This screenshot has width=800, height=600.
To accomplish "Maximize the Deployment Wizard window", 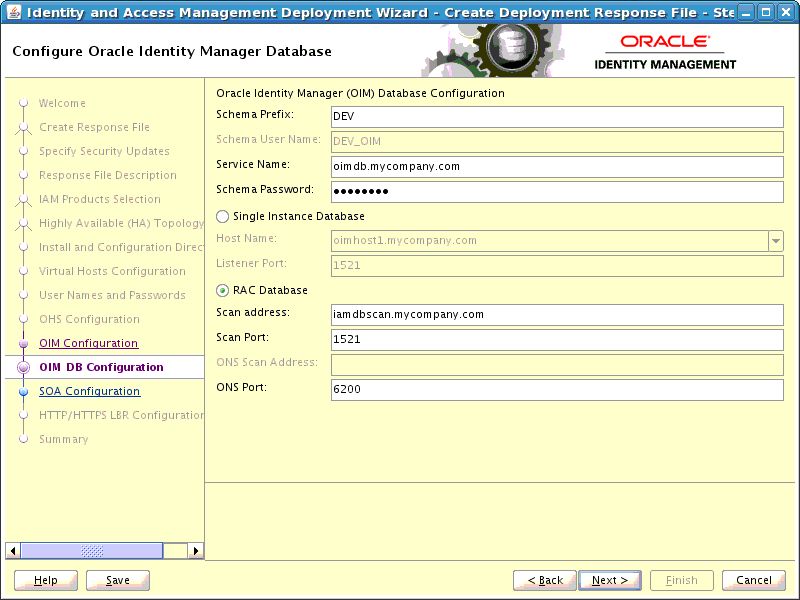I will click(x=766, y=12).
